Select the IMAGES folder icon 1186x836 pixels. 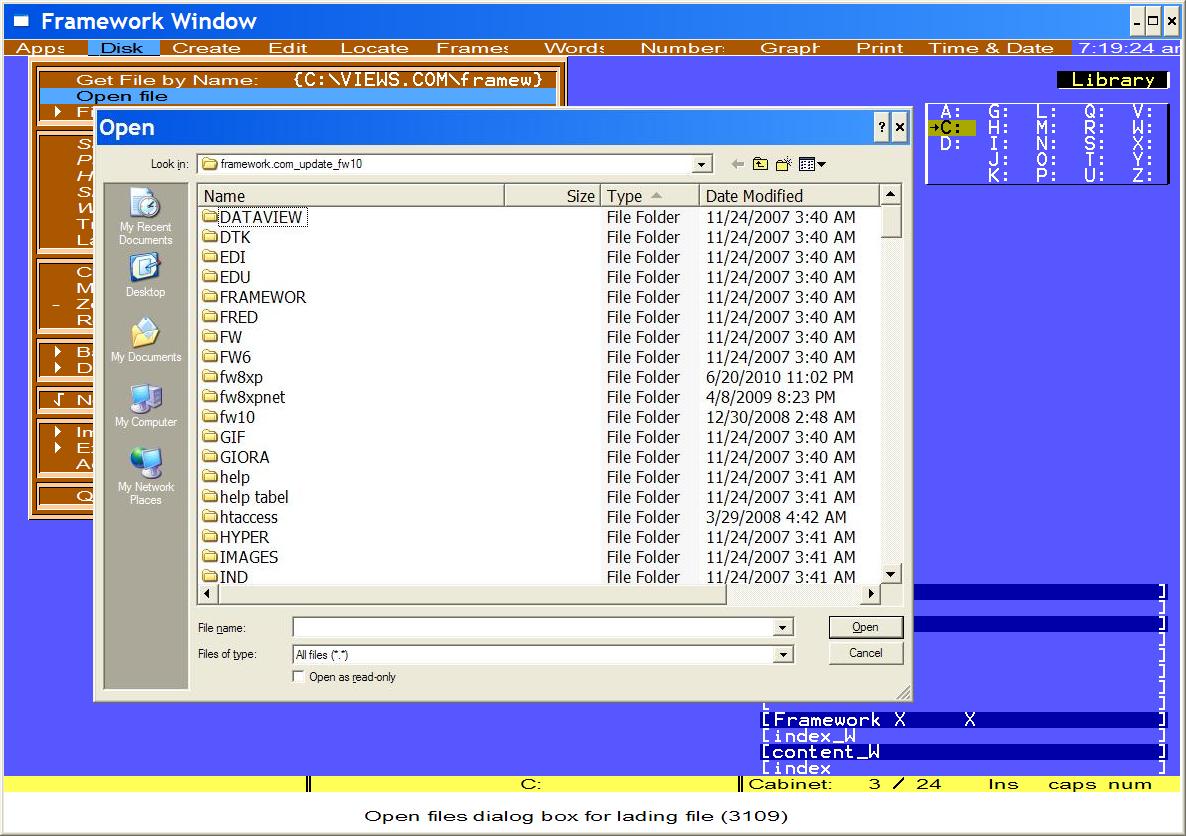tap(210, 557)
